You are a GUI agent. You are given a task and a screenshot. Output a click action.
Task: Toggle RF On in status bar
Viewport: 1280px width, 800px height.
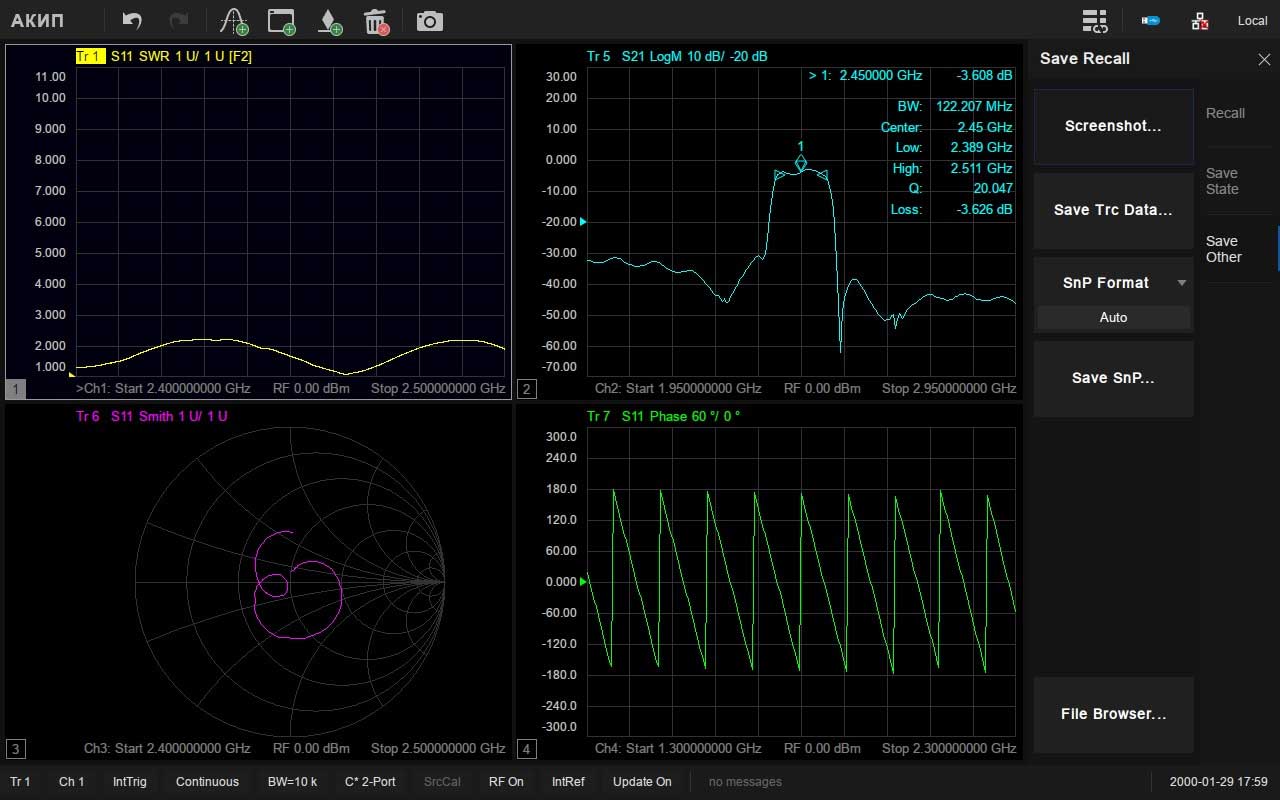click(506, 782)
